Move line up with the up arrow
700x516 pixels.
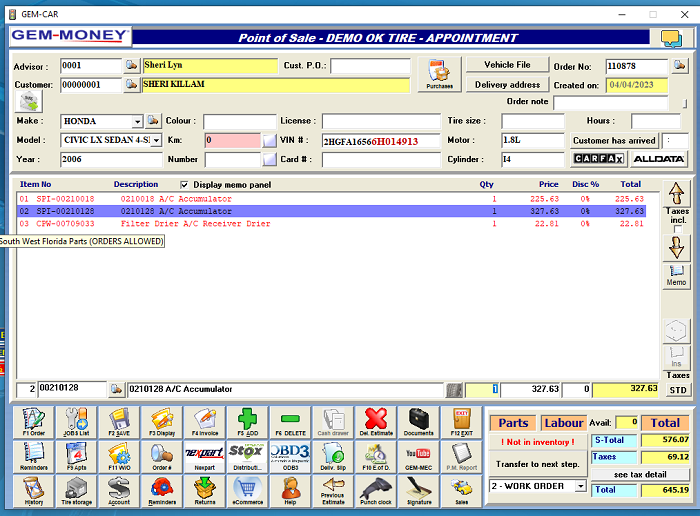tap(676, 193)
